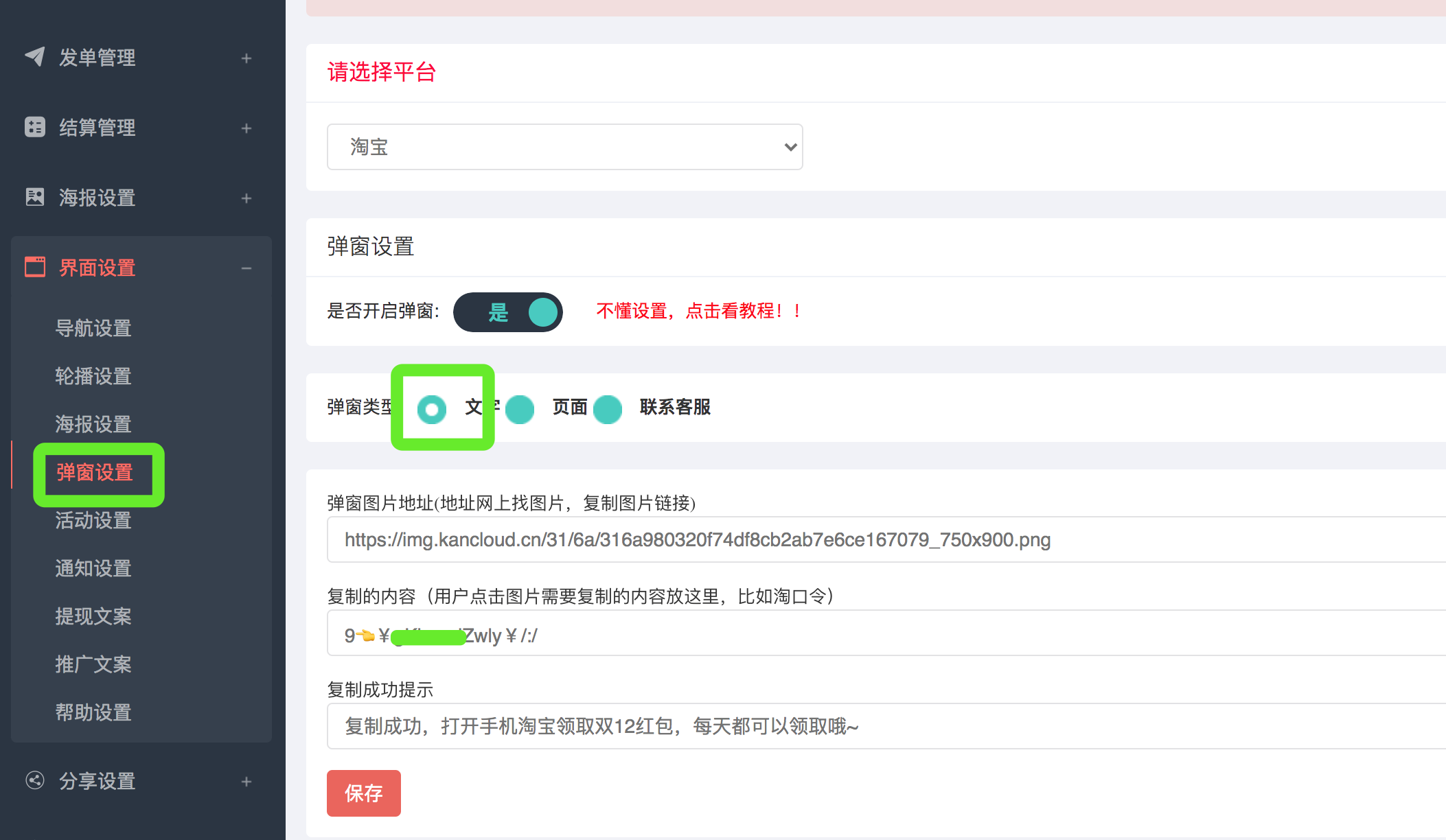Image resolution: width=1446 pixels, height=840 pixels.
Task: Collapse the 界面设置 section
Action: point(246,268)
